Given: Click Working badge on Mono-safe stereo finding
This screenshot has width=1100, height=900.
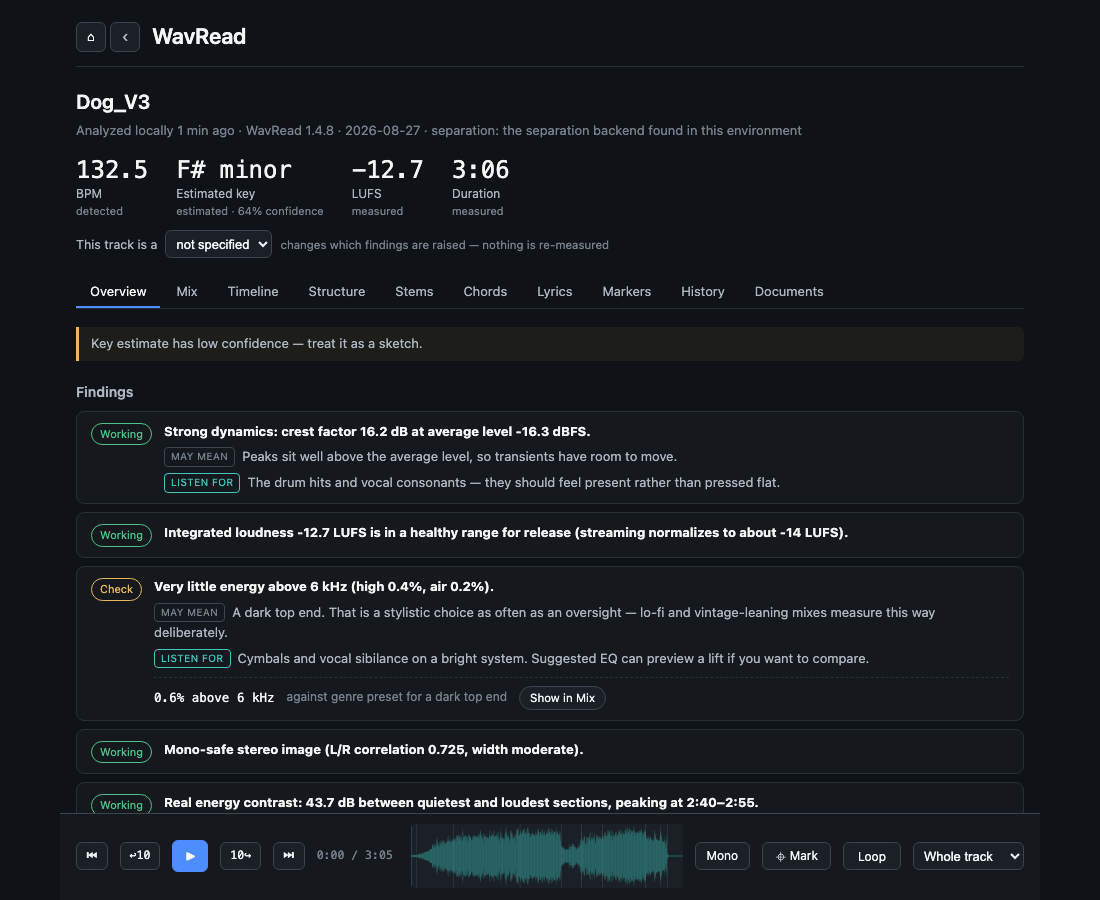Looking at the screenshot, I should point(121,752).
